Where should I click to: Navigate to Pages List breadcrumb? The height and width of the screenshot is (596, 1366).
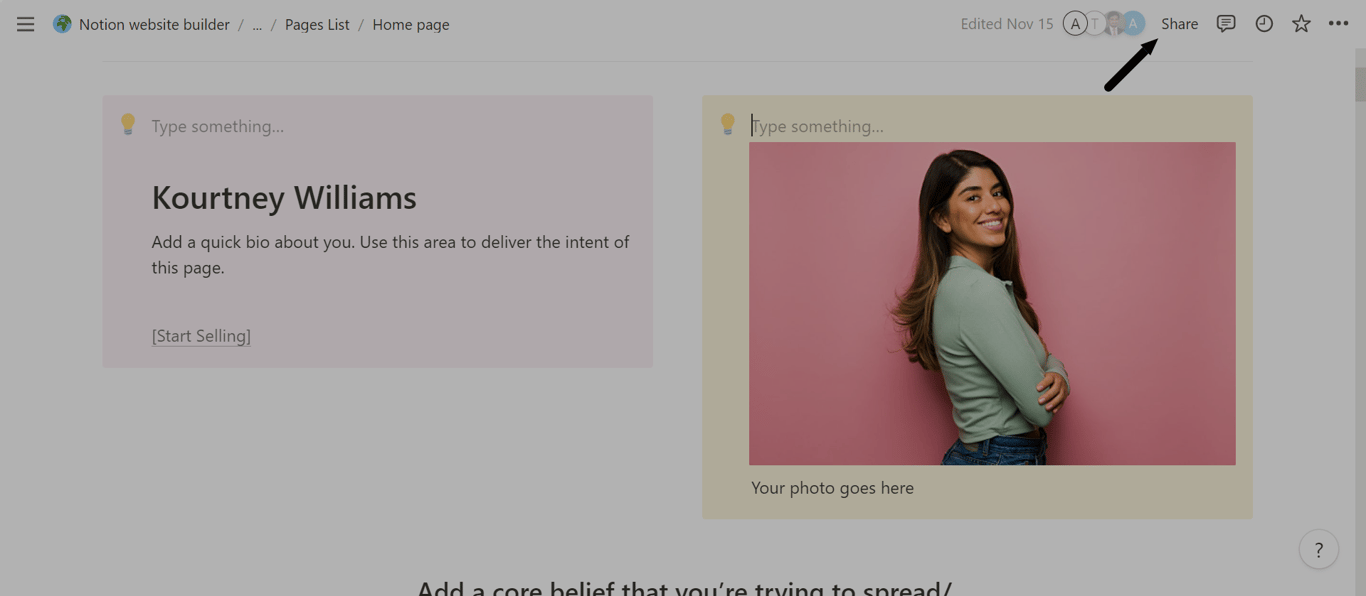[x=316, y=24]
